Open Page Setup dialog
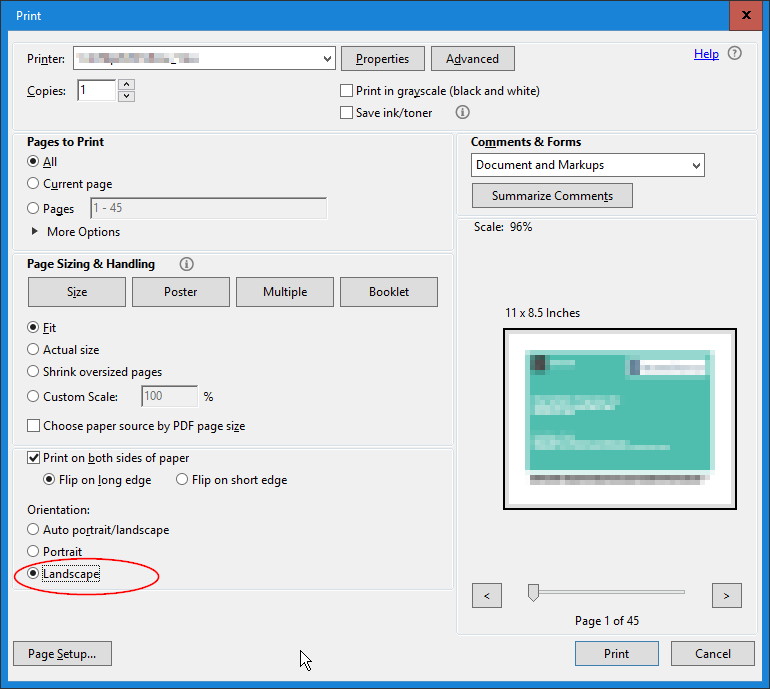The height and width of the screenshot is (689, 770). [62, 654]
